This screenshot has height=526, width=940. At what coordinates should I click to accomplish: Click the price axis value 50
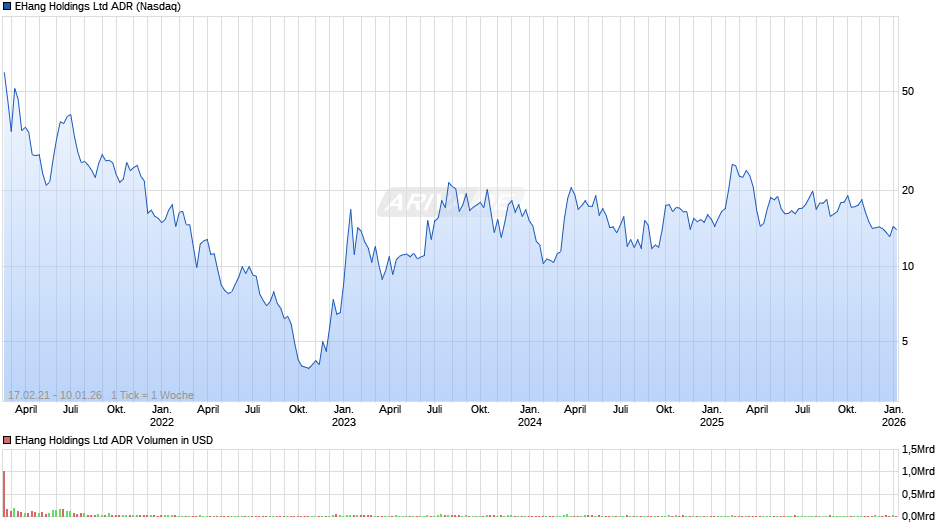coord(908,91)
